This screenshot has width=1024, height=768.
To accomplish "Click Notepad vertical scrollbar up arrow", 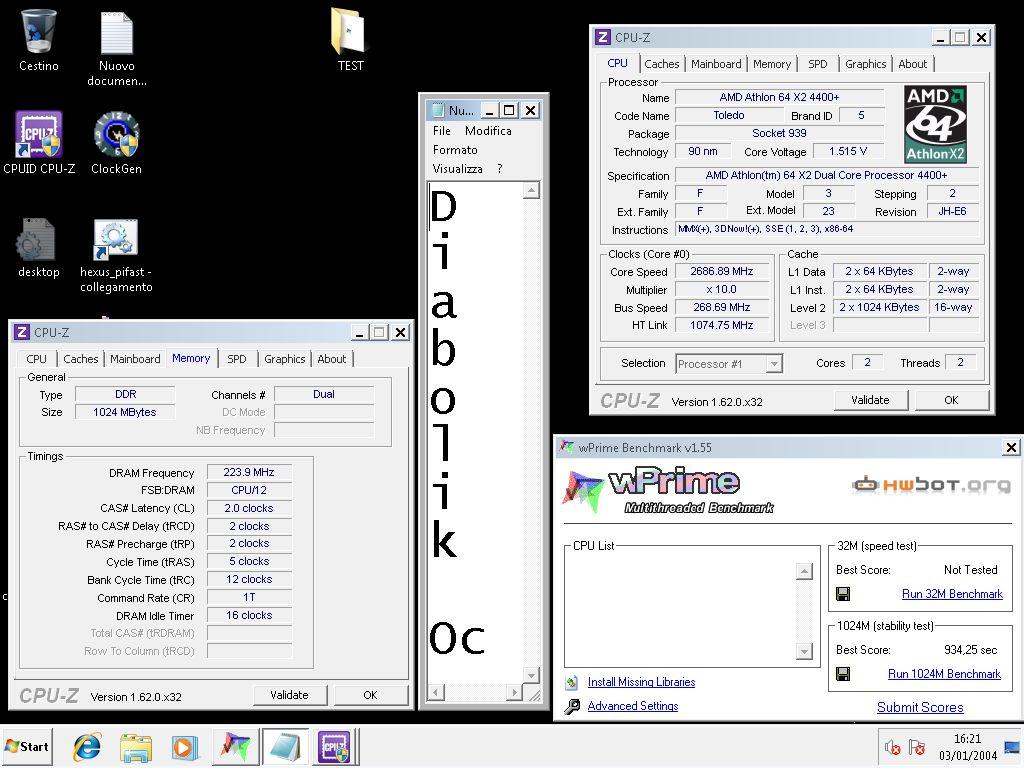I will tap(532, 190).
